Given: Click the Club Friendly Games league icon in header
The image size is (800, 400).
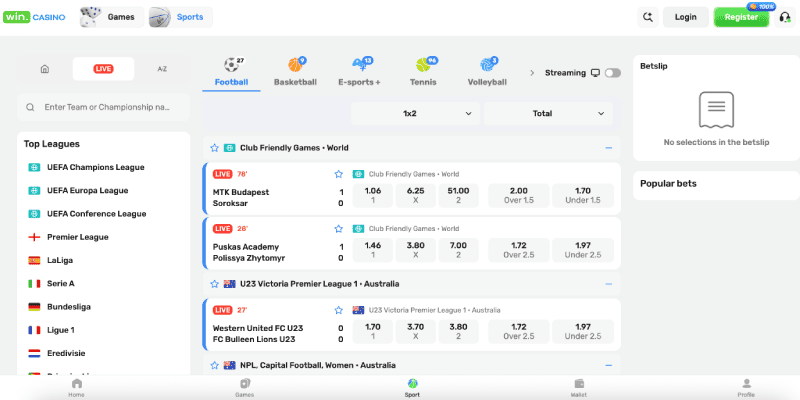Looking at the screenshot, I should click(230, 148).
